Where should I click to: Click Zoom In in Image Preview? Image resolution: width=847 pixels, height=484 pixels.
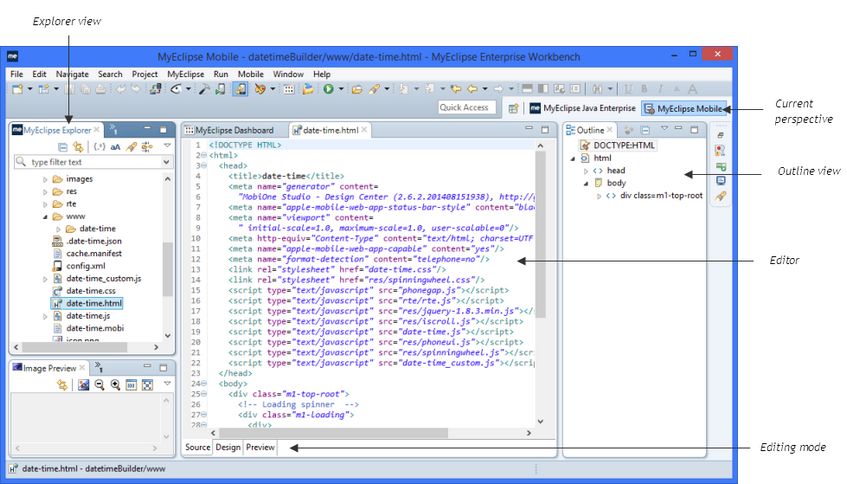coord(115,385)
